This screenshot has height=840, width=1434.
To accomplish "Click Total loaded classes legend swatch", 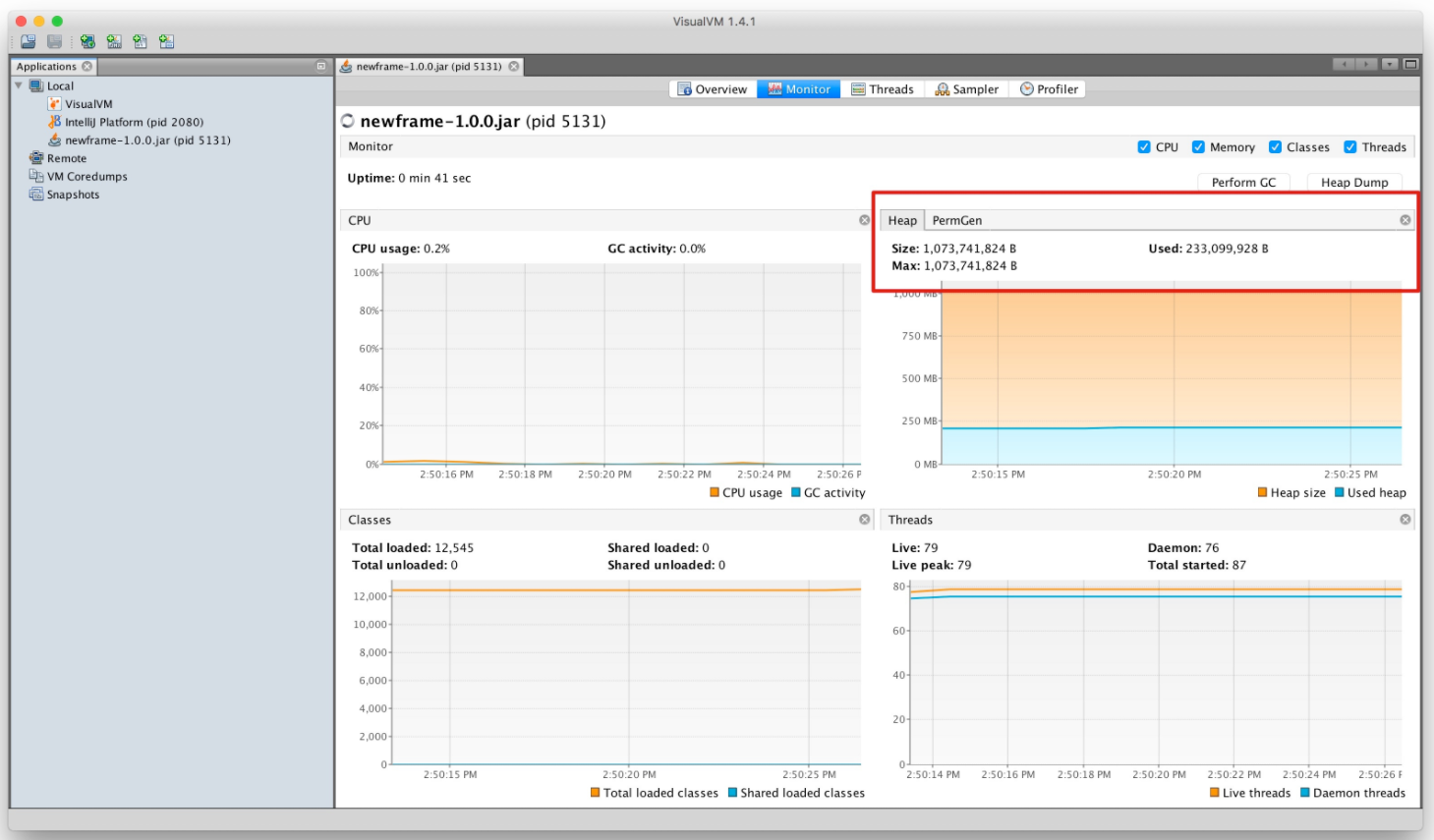I will tap(596, 793).
